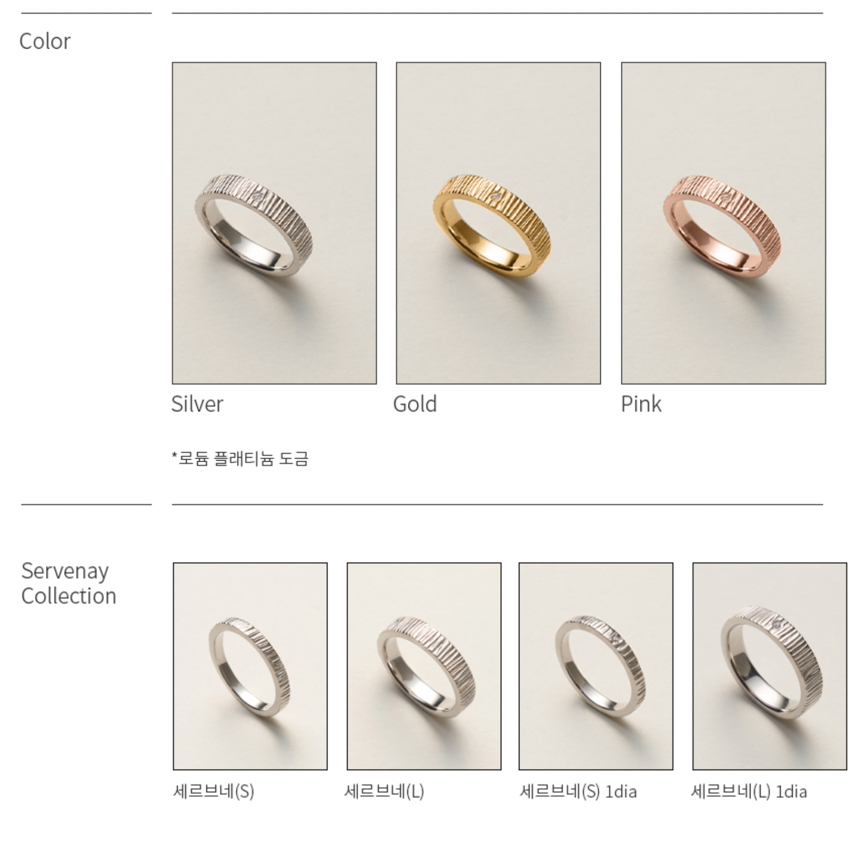This screenshot has width=860, height=860.
Task: Click the Pink color label
Action: 641,404
